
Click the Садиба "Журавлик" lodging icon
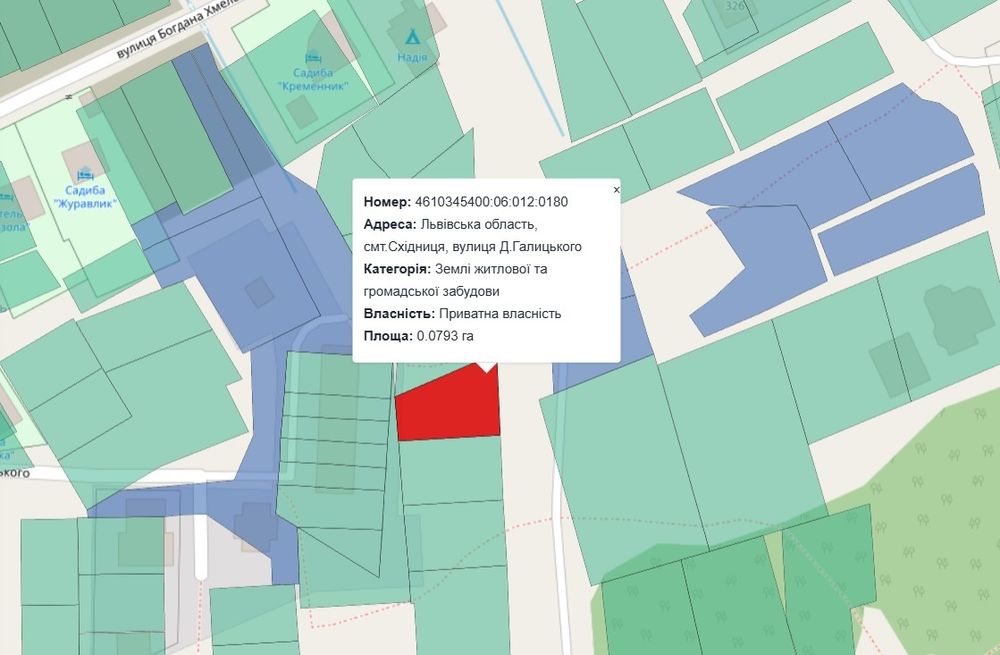pos(85,175)
